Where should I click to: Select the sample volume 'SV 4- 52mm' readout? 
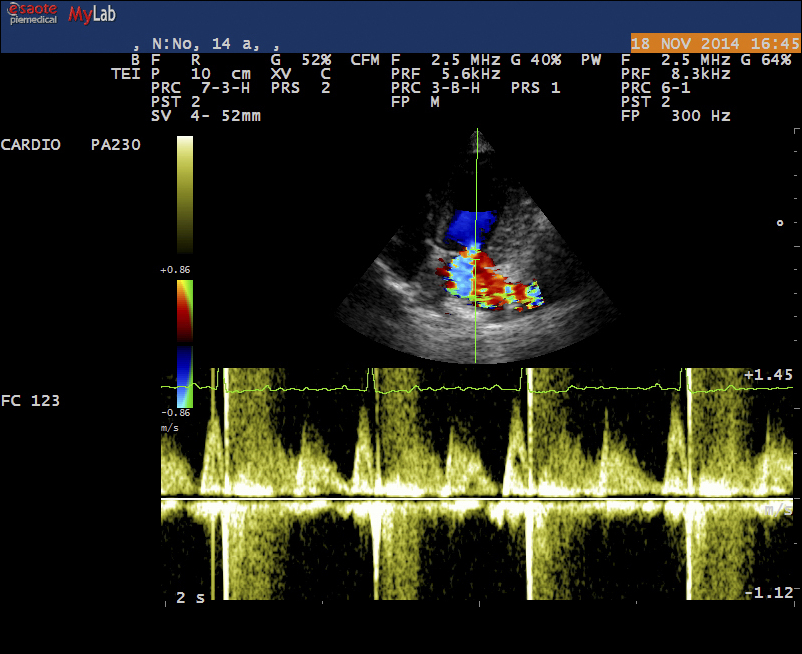coord(206,116)
